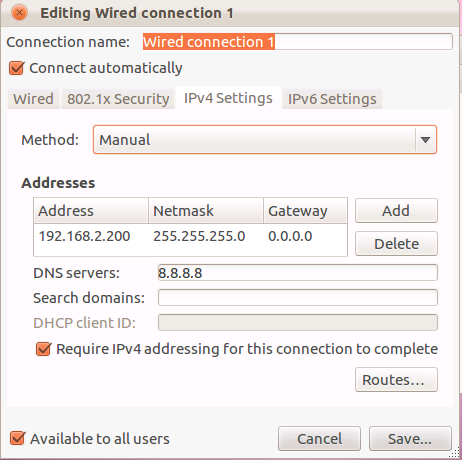Open the Routes… dialog

[x=396, y=380]
